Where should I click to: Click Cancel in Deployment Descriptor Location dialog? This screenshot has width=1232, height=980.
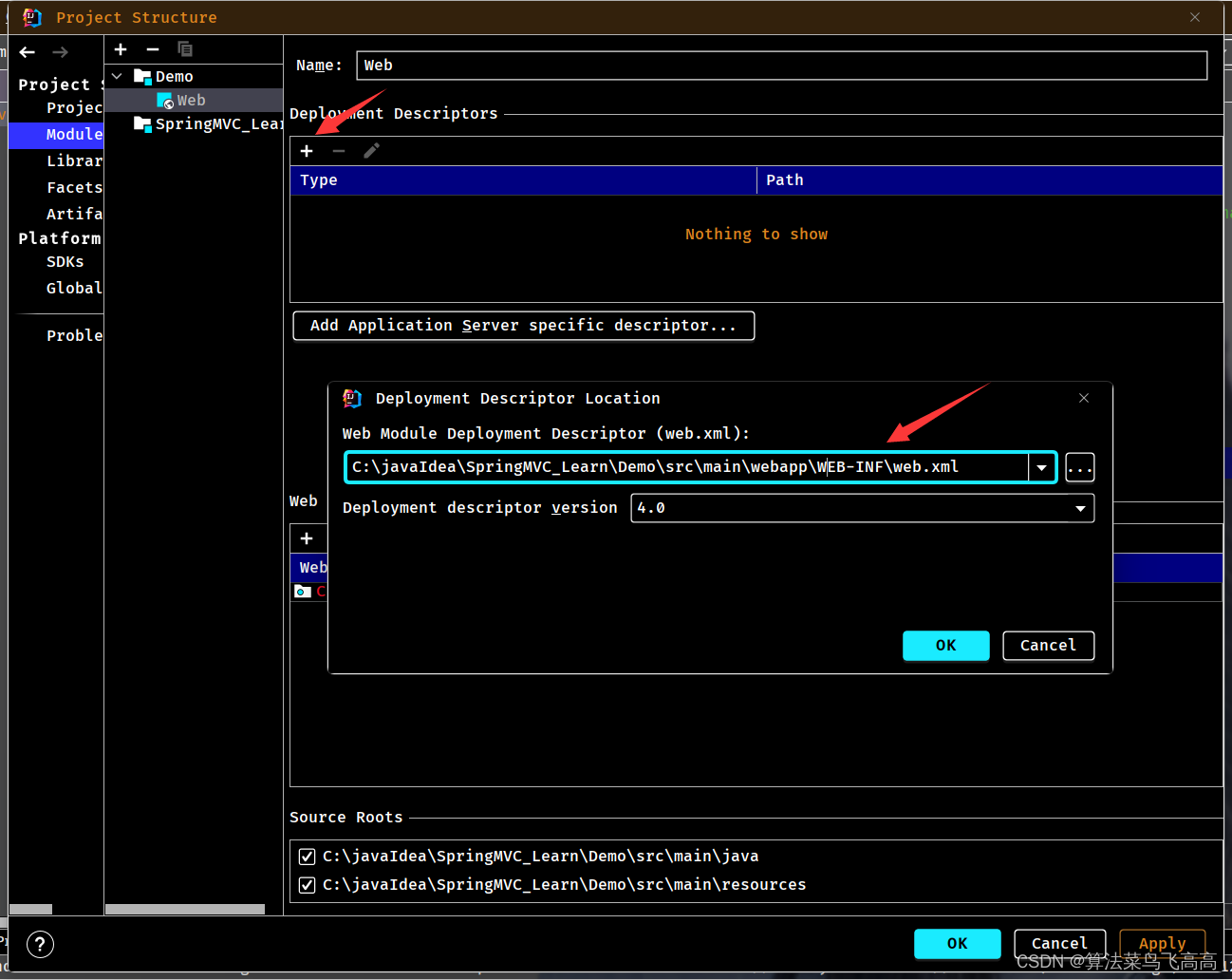pos(1048,646)
